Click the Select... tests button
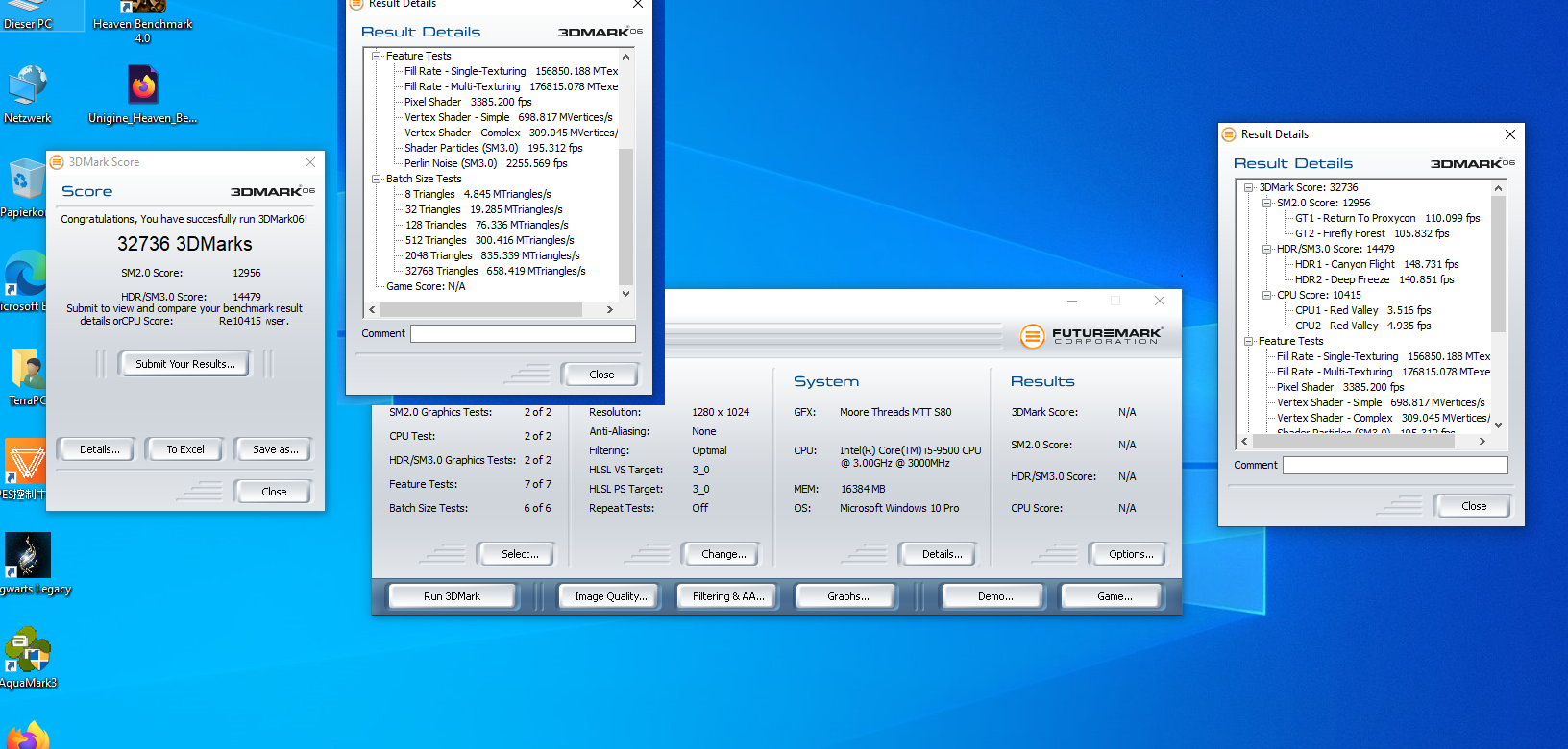 (x=519, y=554)
